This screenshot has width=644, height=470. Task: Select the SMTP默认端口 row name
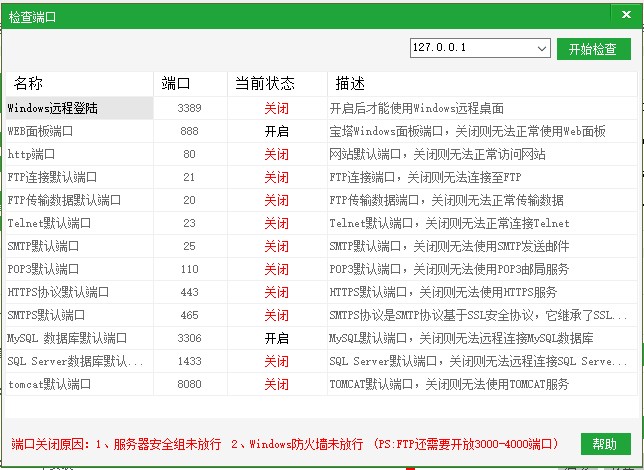point(43,247)
